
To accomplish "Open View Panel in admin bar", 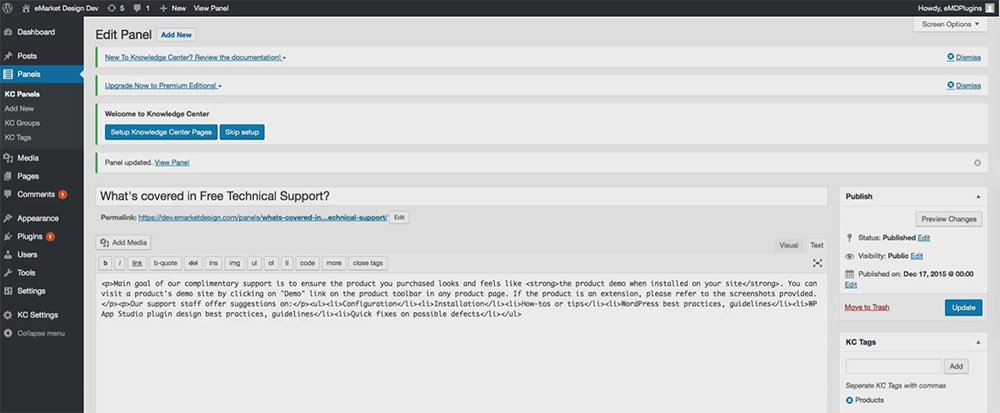I will pos(211,8).
